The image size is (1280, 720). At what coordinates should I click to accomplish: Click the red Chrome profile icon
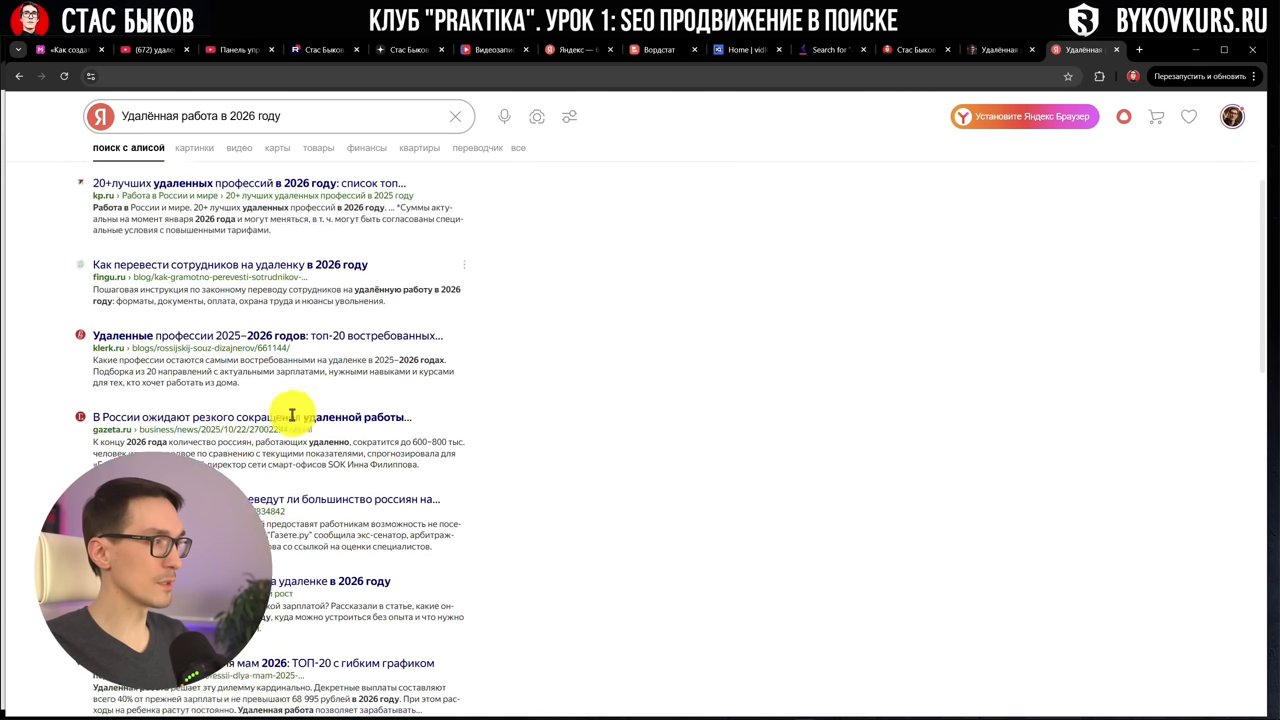tap(1133, 76)
